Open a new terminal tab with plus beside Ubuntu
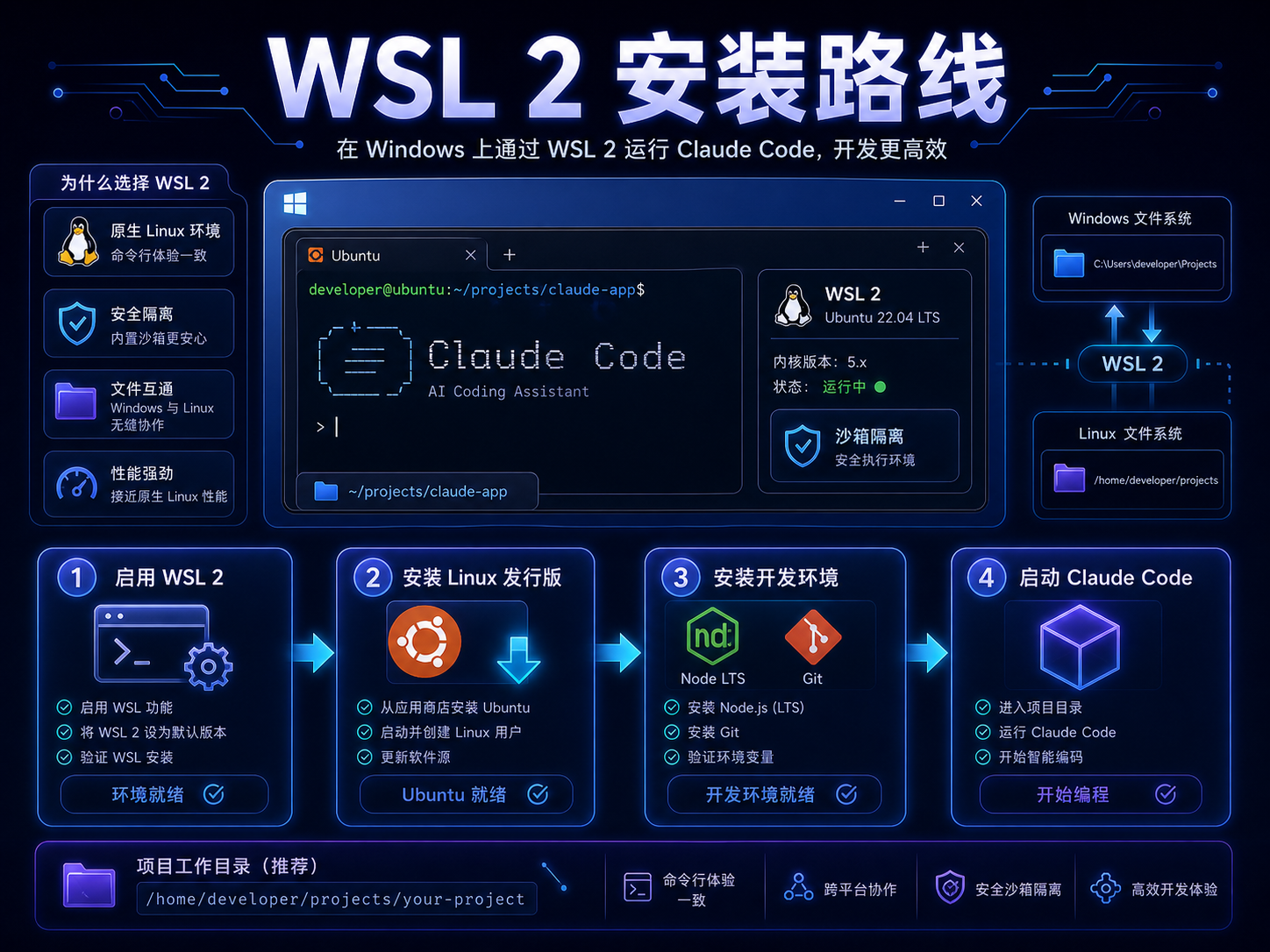Viewport: 1270px width, 952px height. pos(510,255)
